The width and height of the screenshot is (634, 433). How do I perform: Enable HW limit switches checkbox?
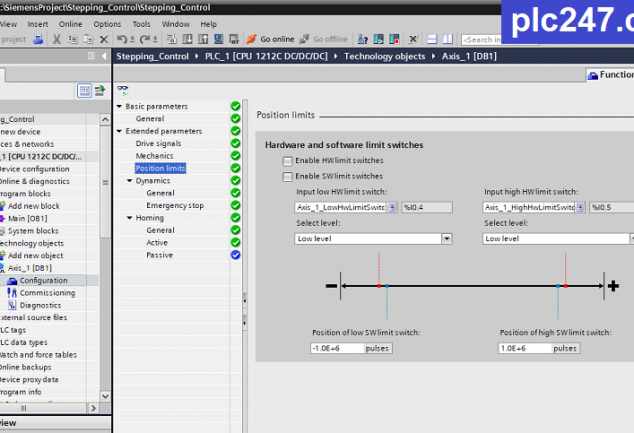tap(287, 161)
